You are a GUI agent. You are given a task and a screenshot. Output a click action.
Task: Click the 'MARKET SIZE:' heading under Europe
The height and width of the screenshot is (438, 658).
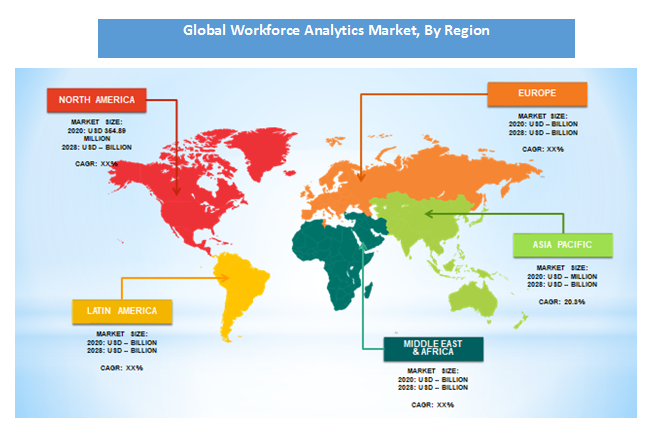click(x=543, y=116)
